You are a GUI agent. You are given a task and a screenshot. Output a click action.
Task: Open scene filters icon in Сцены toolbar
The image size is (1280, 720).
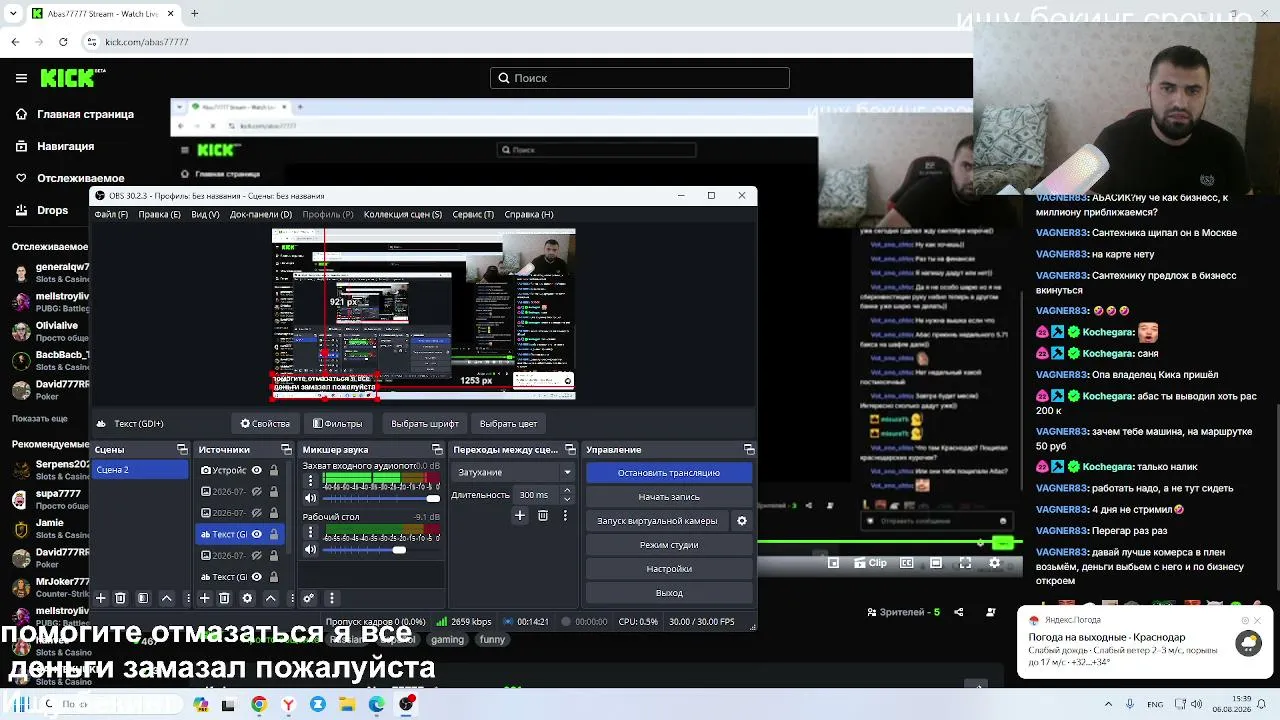point(143,598)
